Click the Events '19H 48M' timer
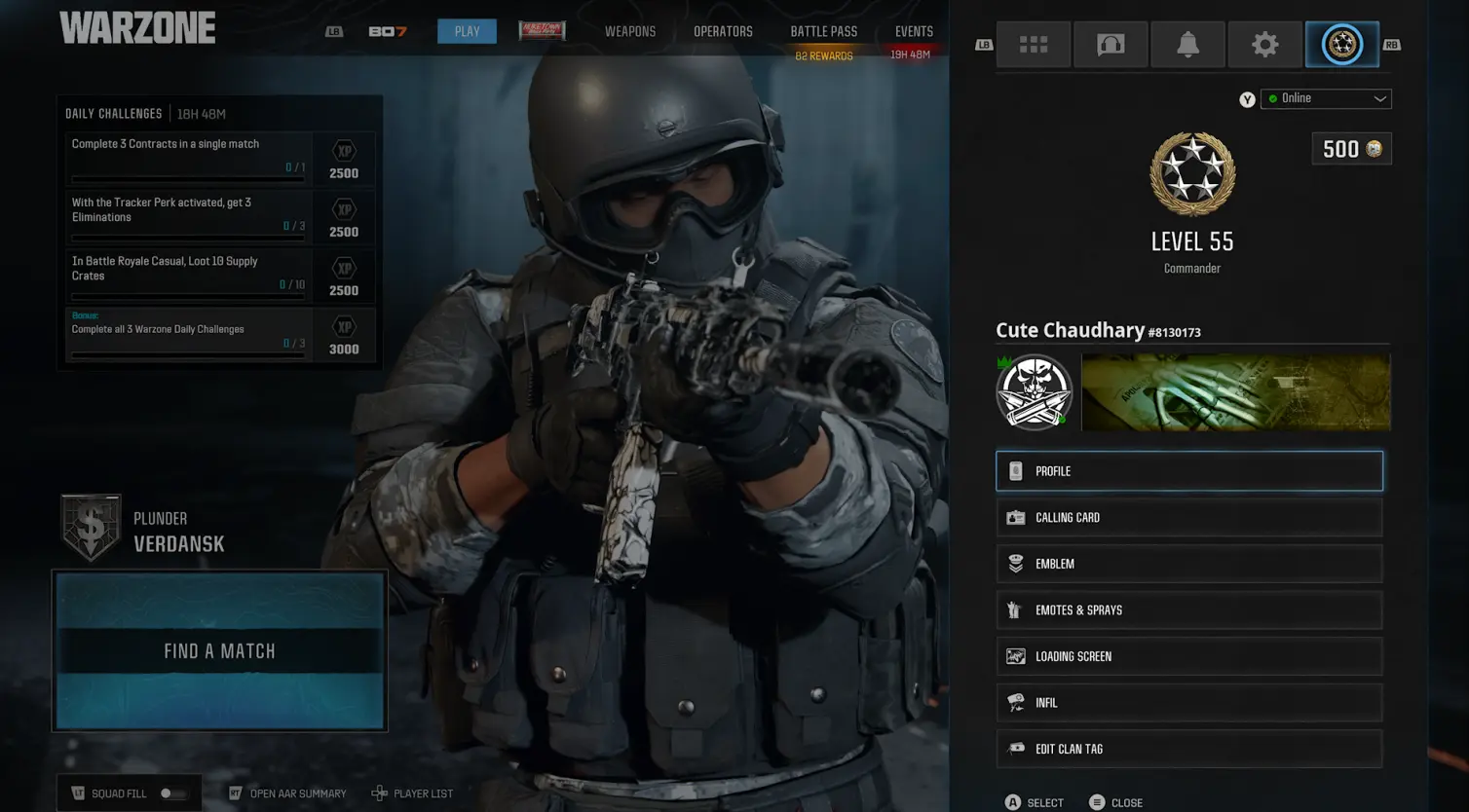This screenshot has width=1469, height=812. click(910, 55)
